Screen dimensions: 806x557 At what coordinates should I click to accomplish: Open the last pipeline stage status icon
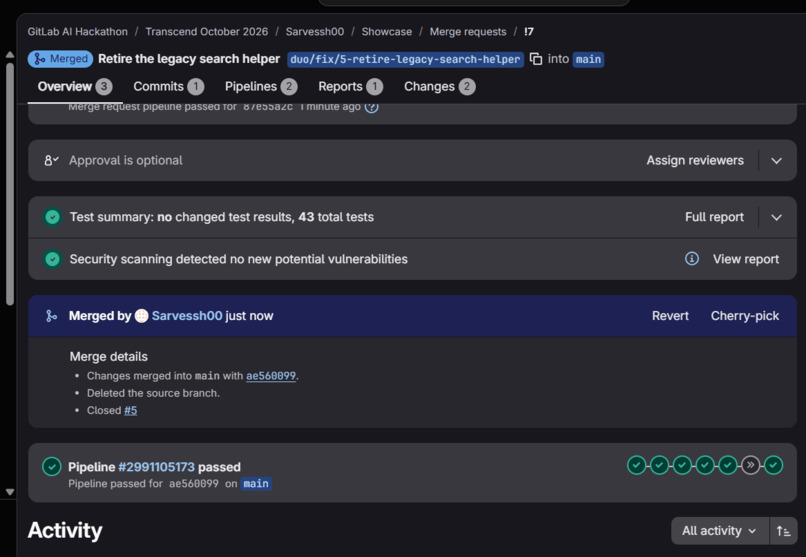tap(773, 465)
